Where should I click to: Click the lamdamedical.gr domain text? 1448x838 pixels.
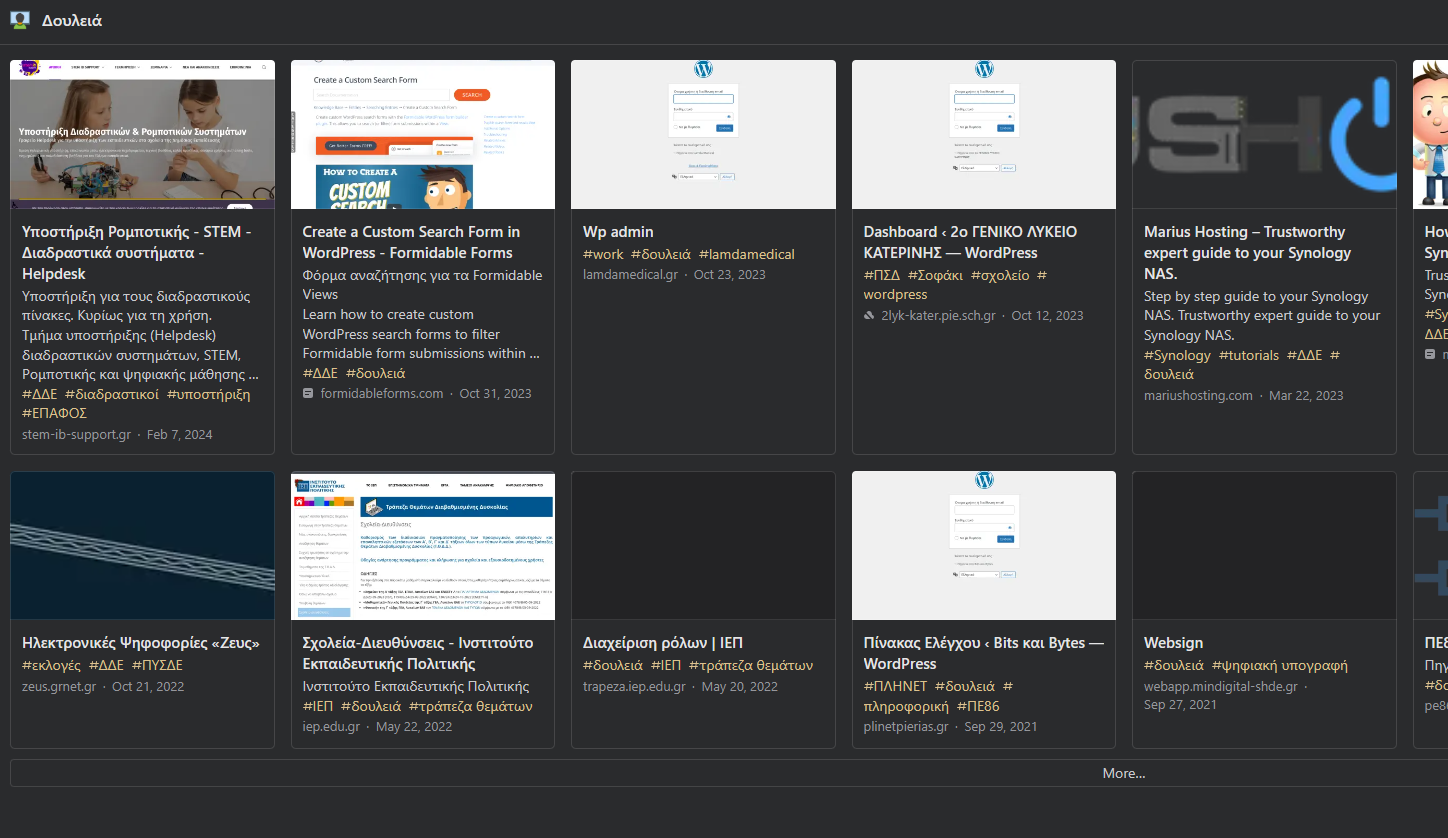630,274
